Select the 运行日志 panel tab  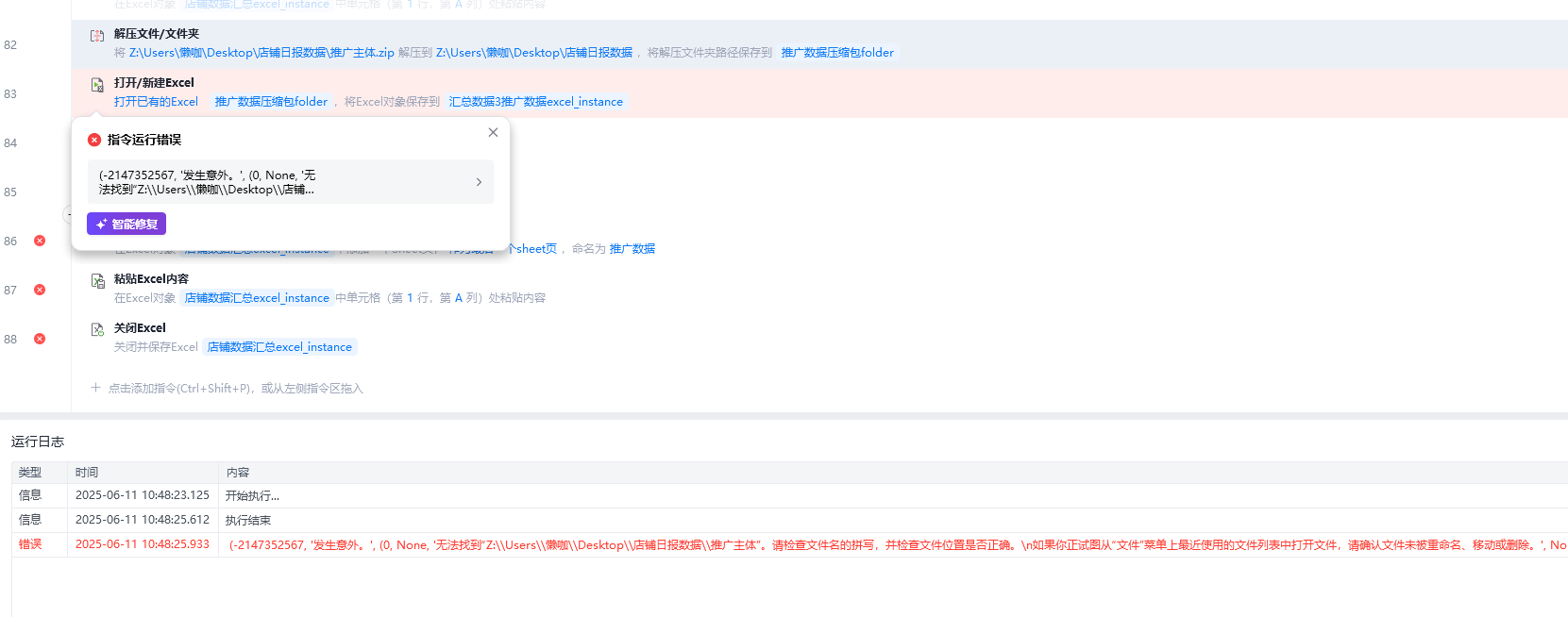tap(38, 442)
